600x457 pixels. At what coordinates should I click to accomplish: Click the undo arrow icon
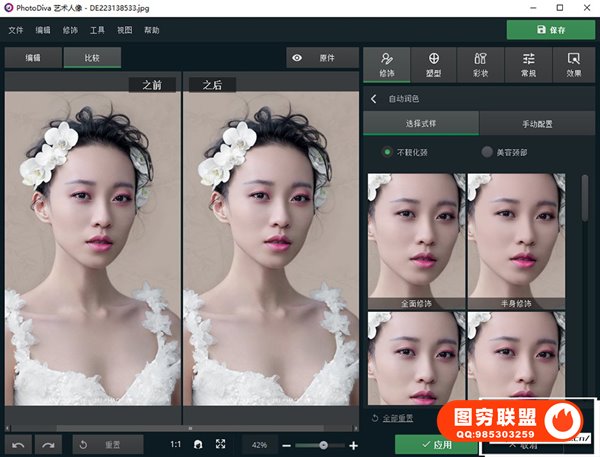pos(18,444)
